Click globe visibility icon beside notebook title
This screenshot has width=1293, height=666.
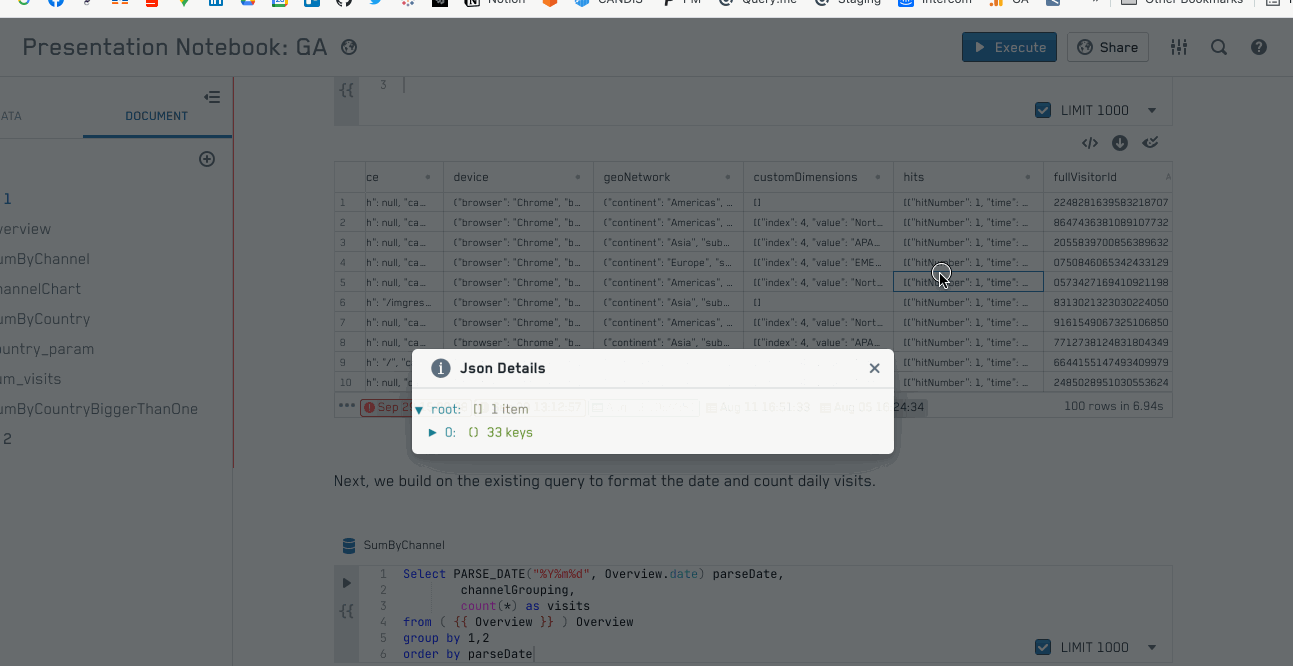[349, 47]
